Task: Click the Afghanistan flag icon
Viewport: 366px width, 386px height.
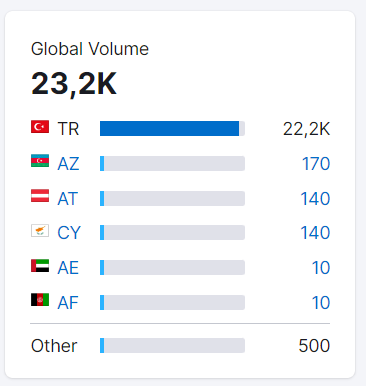Action: coord(40,300)
